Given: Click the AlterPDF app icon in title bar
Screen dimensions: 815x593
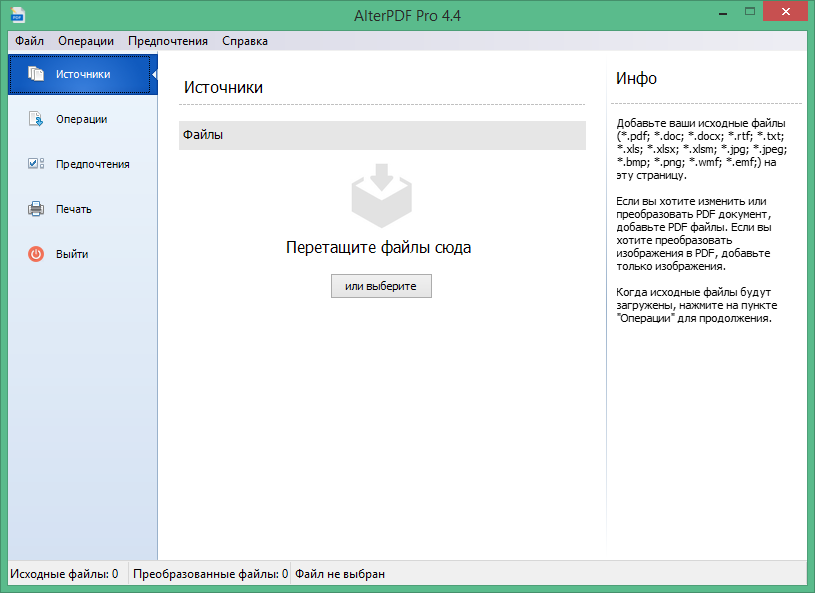Looking at the screenshot, I should point(18,15).
